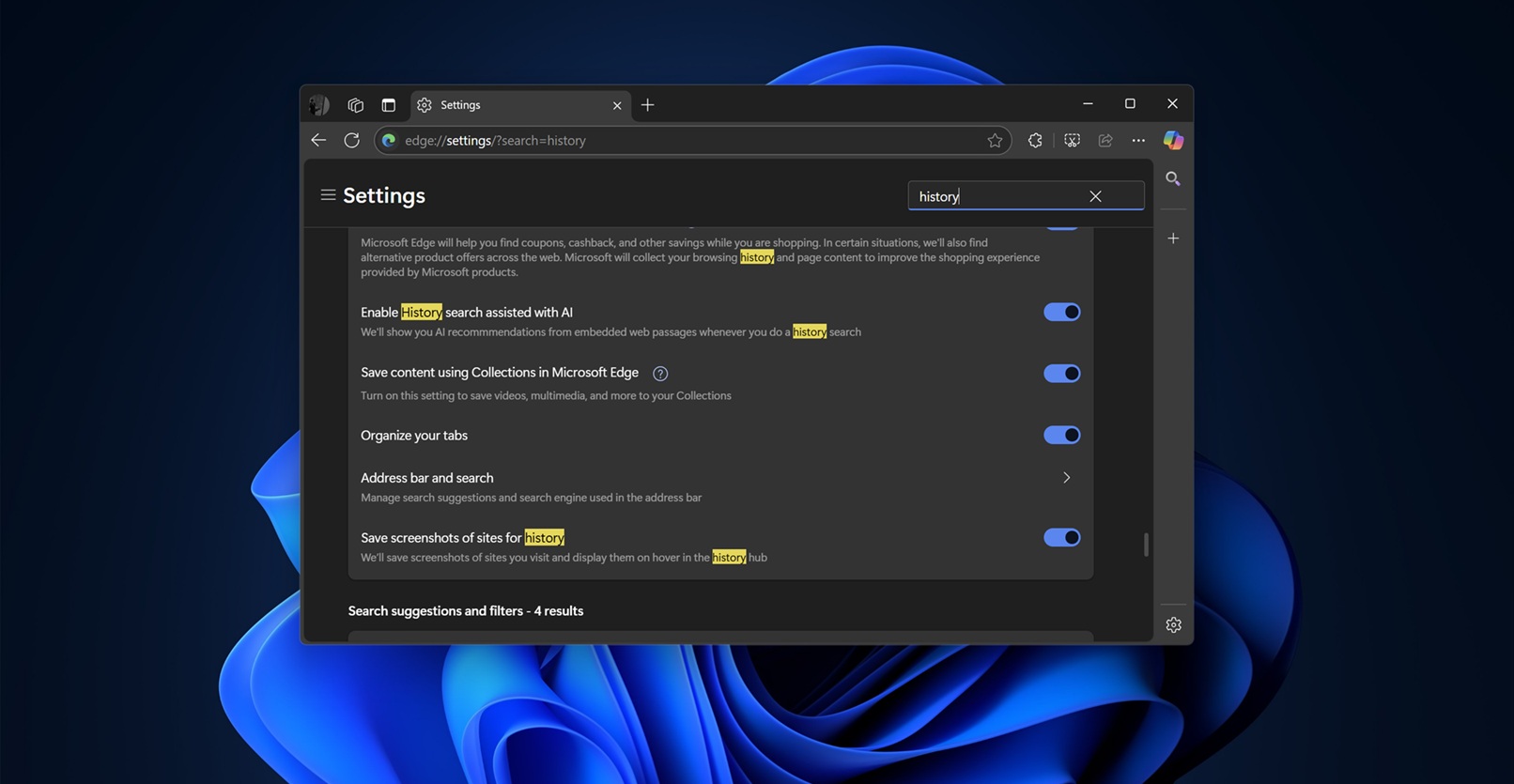Open a new tab with plus button
The image size is (1514, 784).
[647, 105]
